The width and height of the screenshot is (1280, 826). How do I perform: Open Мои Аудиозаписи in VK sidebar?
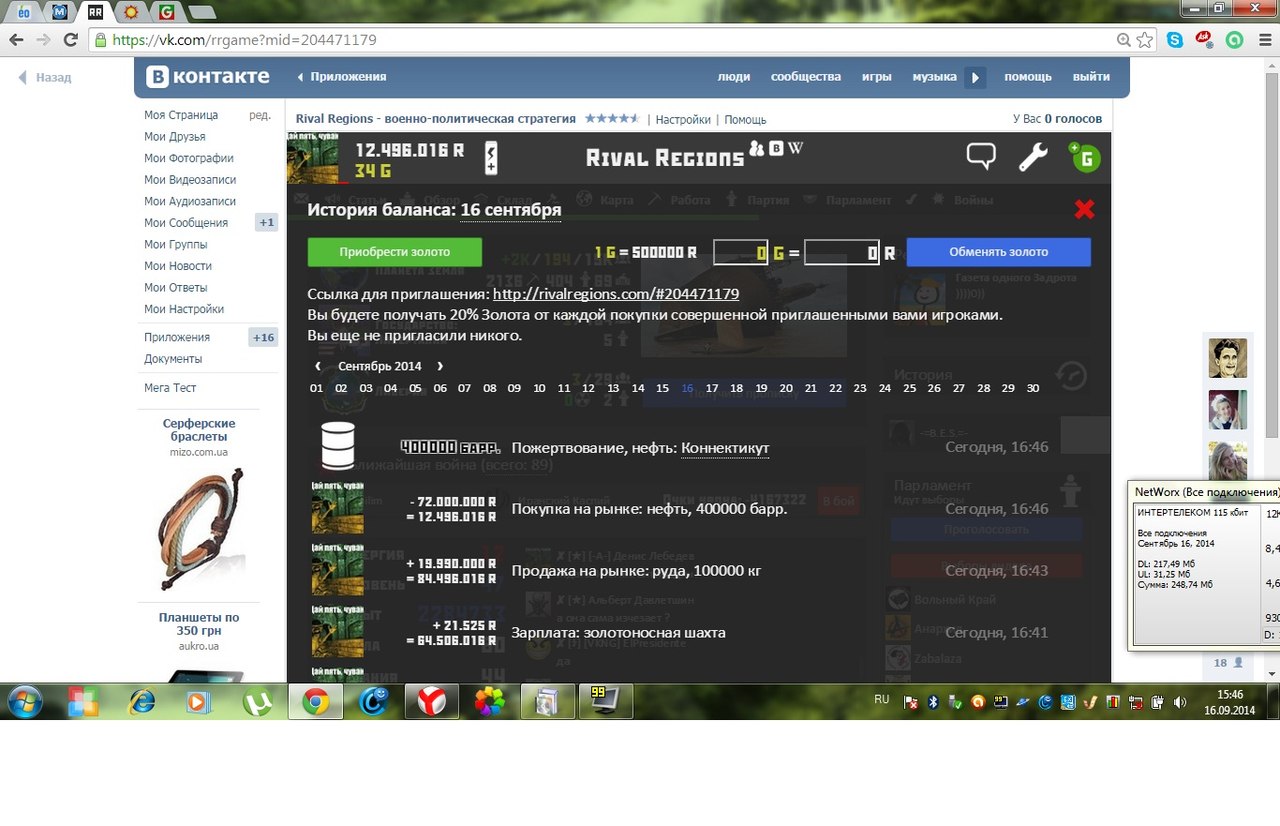click(x=190, y=201)
